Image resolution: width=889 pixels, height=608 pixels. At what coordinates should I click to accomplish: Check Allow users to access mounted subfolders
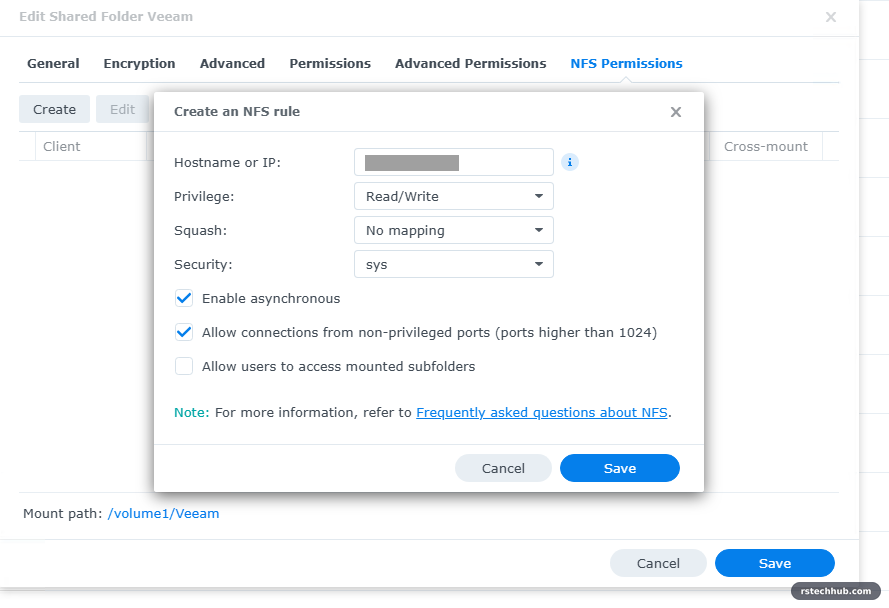(184, 366)
